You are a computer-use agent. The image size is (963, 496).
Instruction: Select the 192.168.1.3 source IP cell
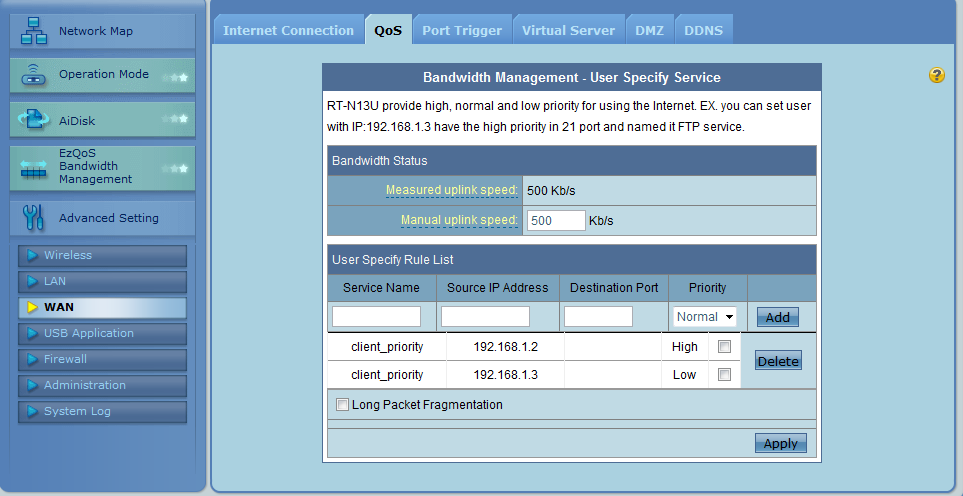(505, 375)
